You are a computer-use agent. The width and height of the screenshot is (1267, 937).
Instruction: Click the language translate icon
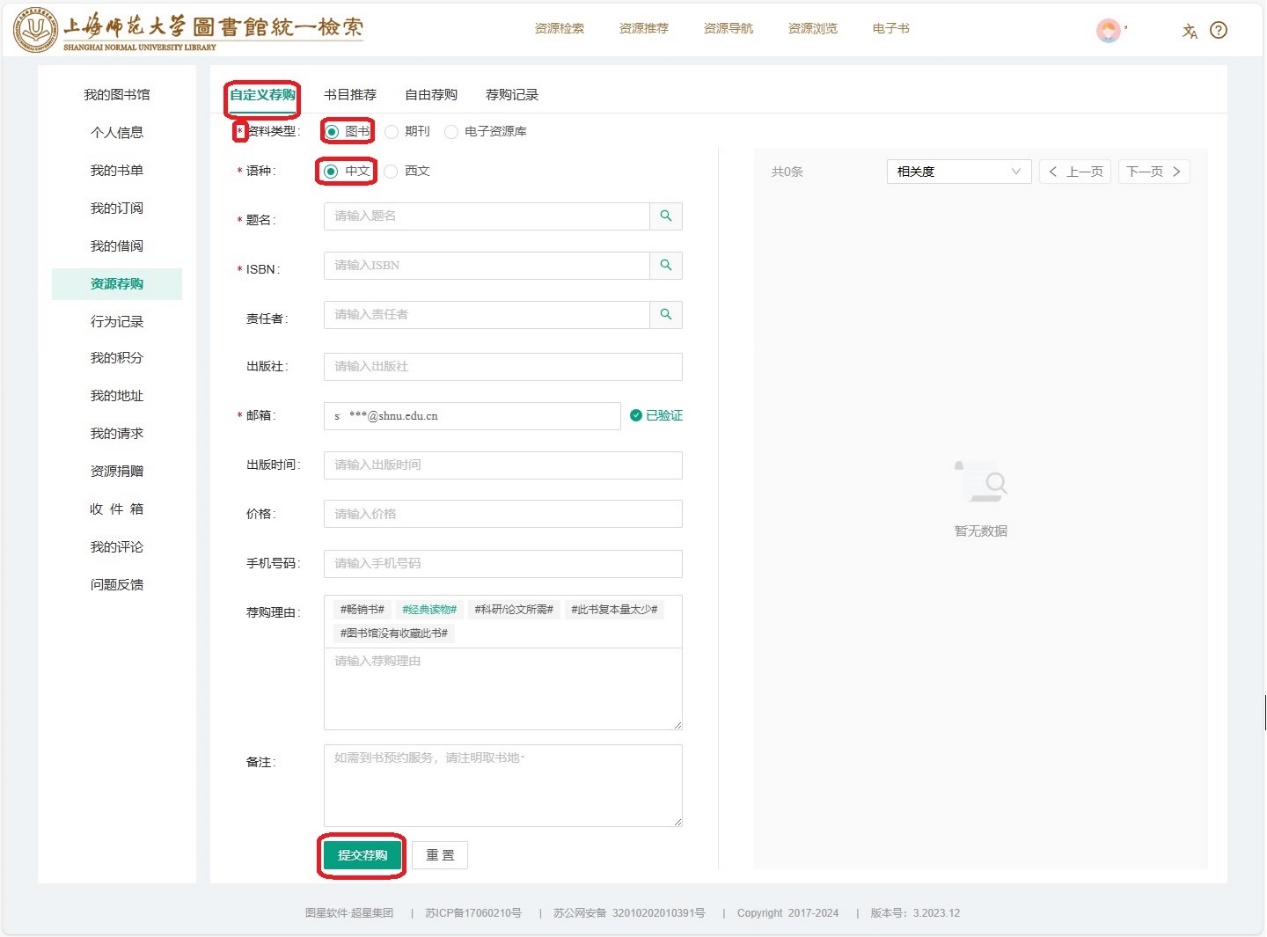pyautogui.click(x=1189, y=30)
